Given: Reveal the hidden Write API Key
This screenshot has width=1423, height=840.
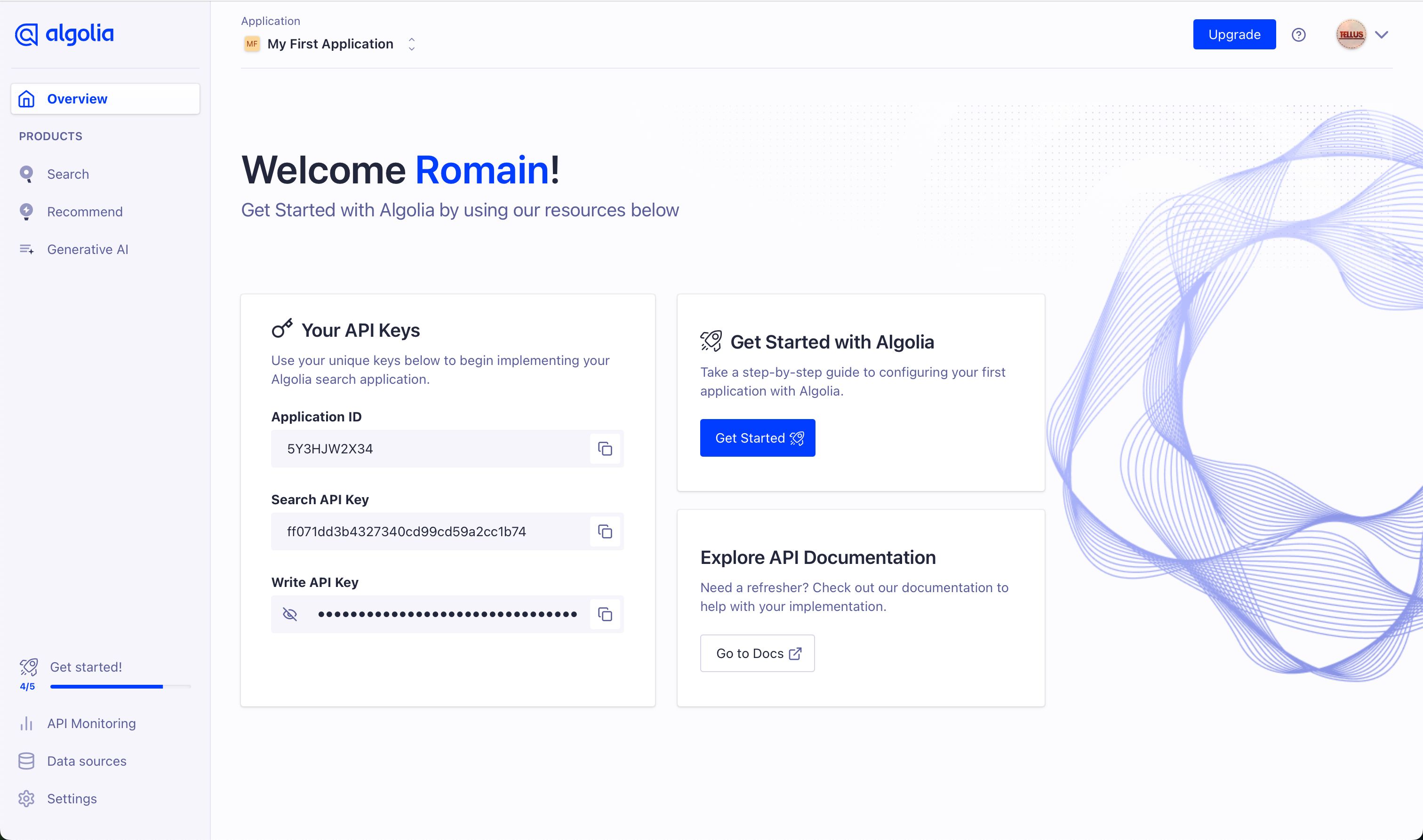Looking at the screenshot, I should pyautogui.click(x=290, y=614).
